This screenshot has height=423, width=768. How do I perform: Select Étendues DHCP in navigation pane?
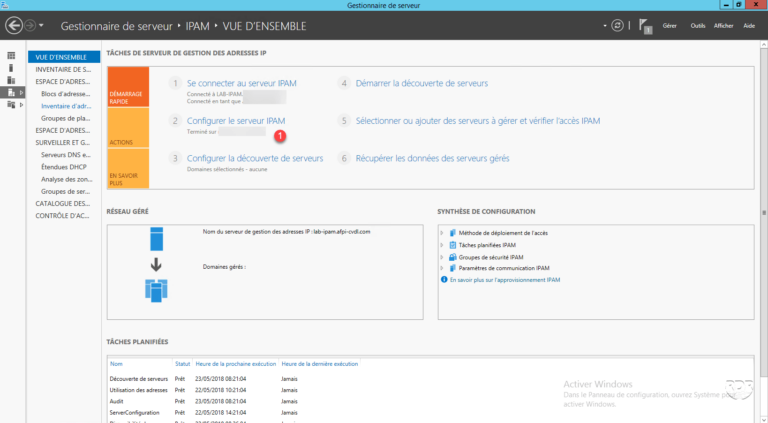(x=61, y=167)
